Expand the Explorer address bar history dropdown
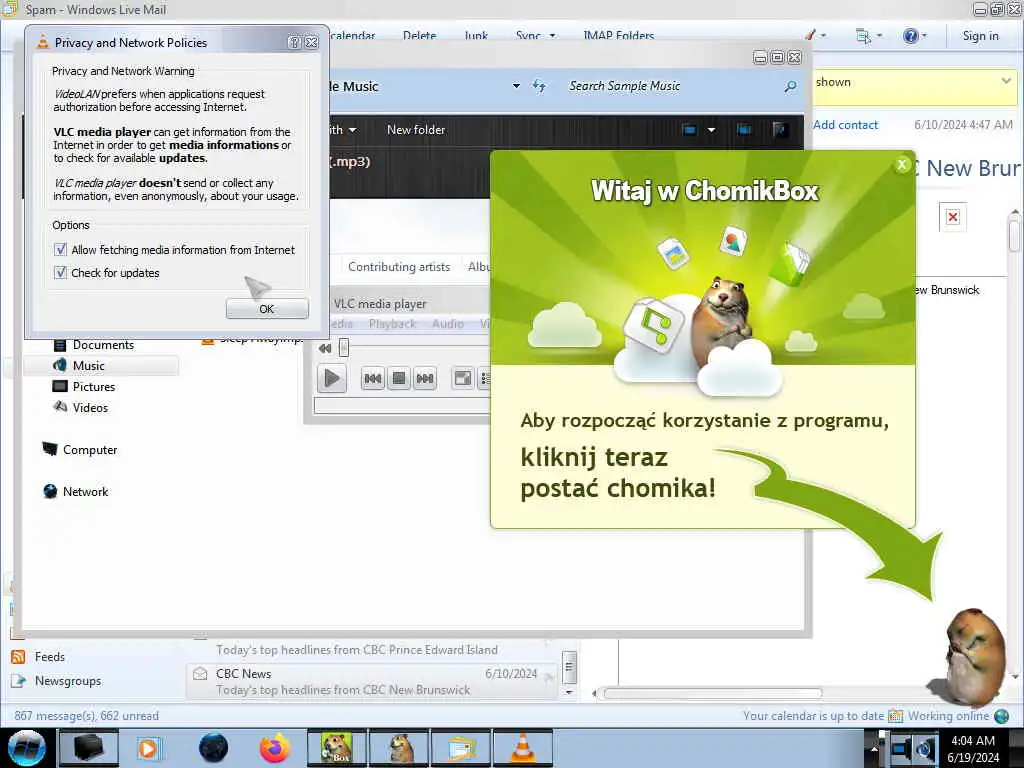This screenshot has height=768, width=1024. click(x=516, y=86)
